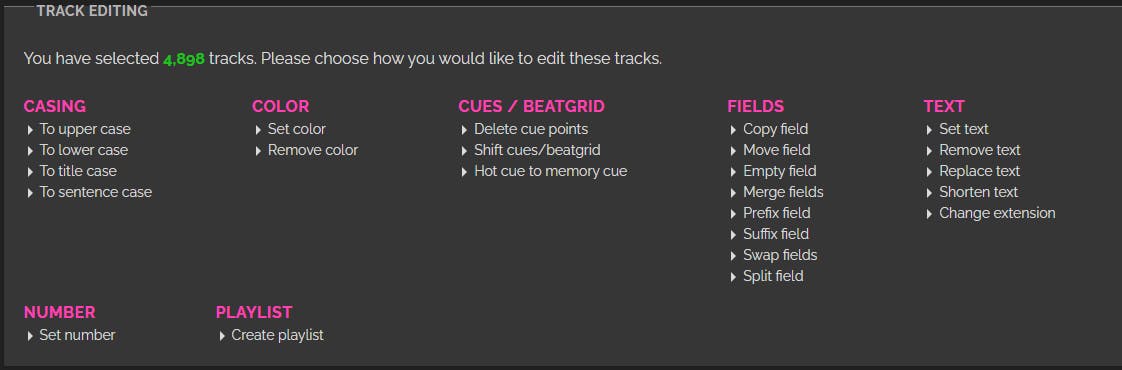This screenshot has width=1122, height=370.
Task: Open Create playlist
Action: point(278,335)
